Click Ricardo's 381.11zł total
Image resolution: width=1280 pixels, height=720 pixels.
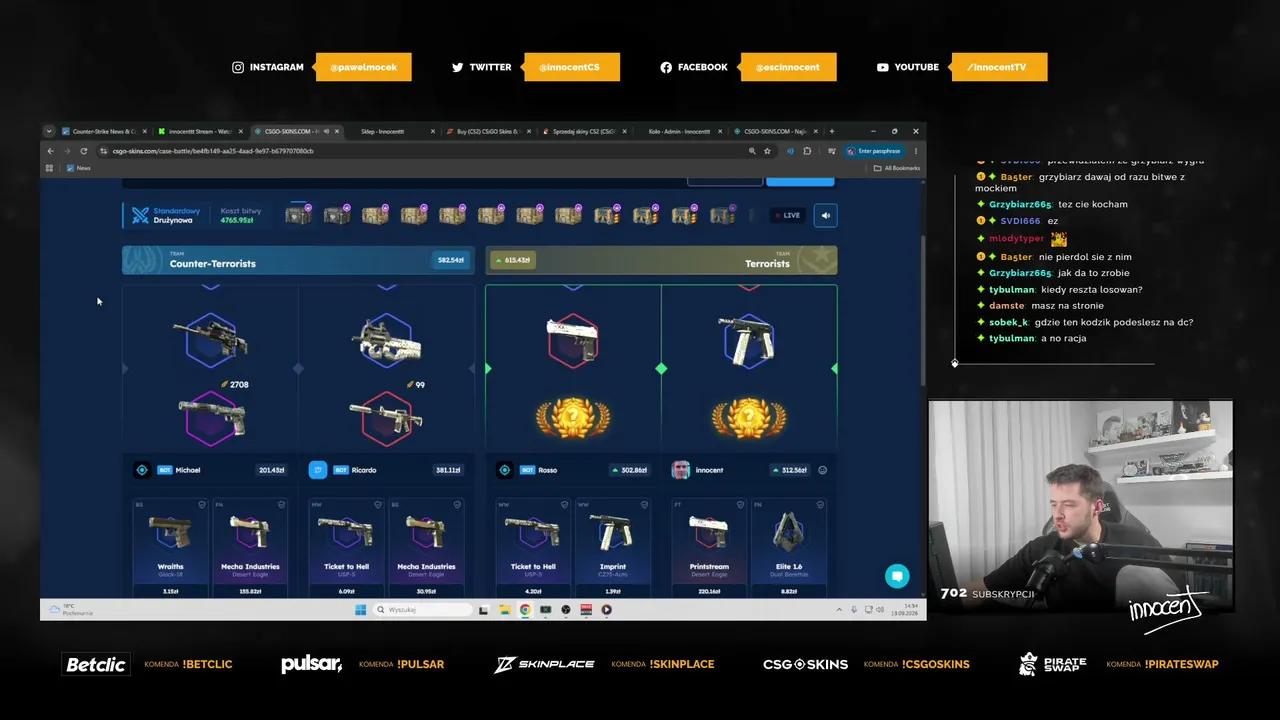tap(447, 470)
